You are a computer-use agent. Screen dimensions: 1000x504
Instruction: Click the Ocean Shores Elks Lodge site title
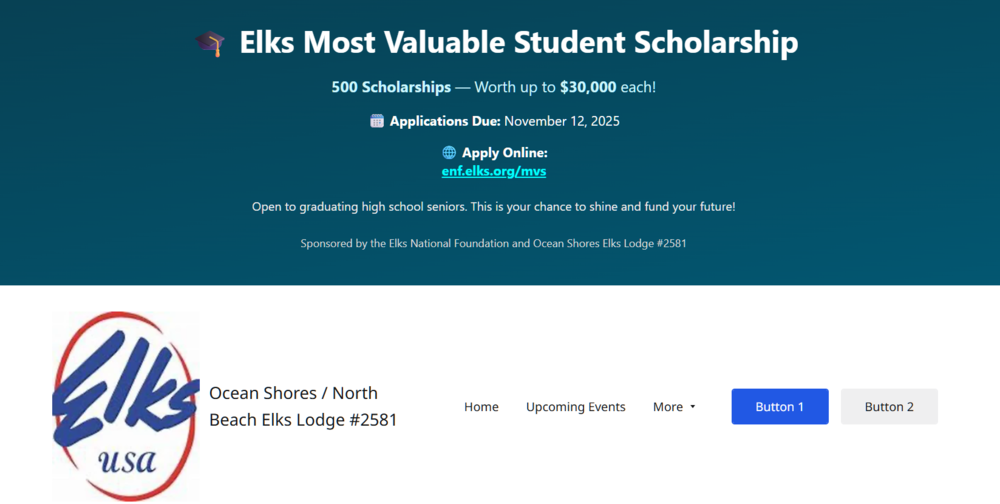click(303, 406)
